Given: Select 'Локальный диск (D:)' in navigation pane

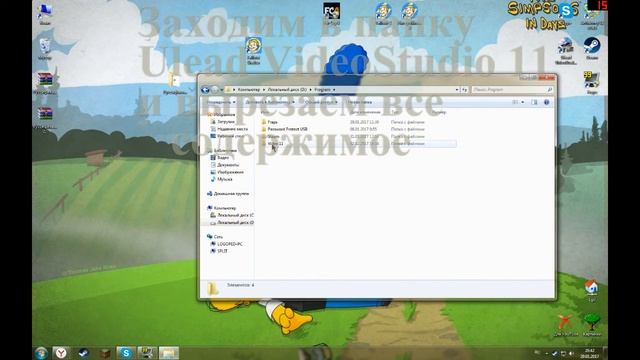Looking at the screenshot, I should (236, 222).
